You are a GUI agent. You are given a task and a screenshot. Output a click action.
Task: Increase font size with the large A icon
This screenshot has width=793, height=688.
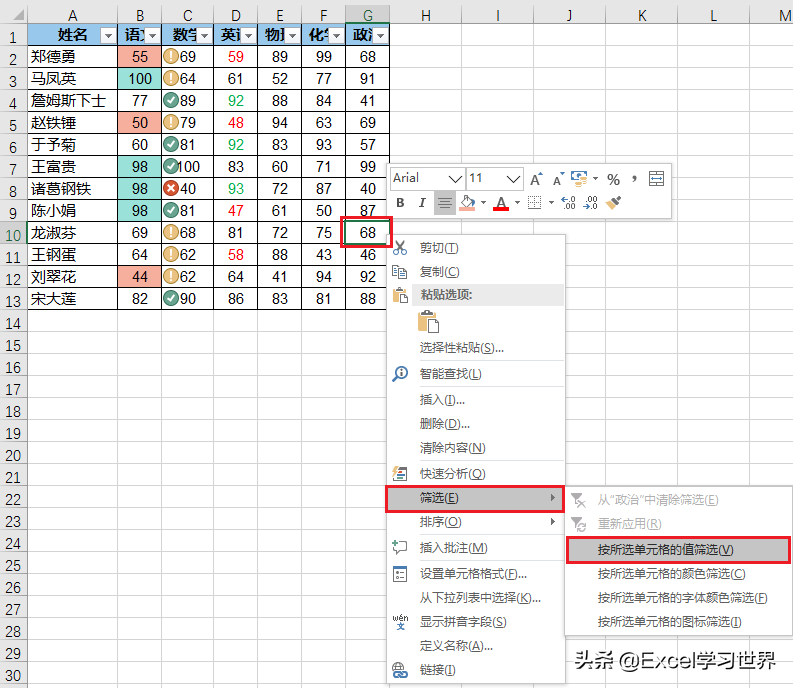click(536, 179)
